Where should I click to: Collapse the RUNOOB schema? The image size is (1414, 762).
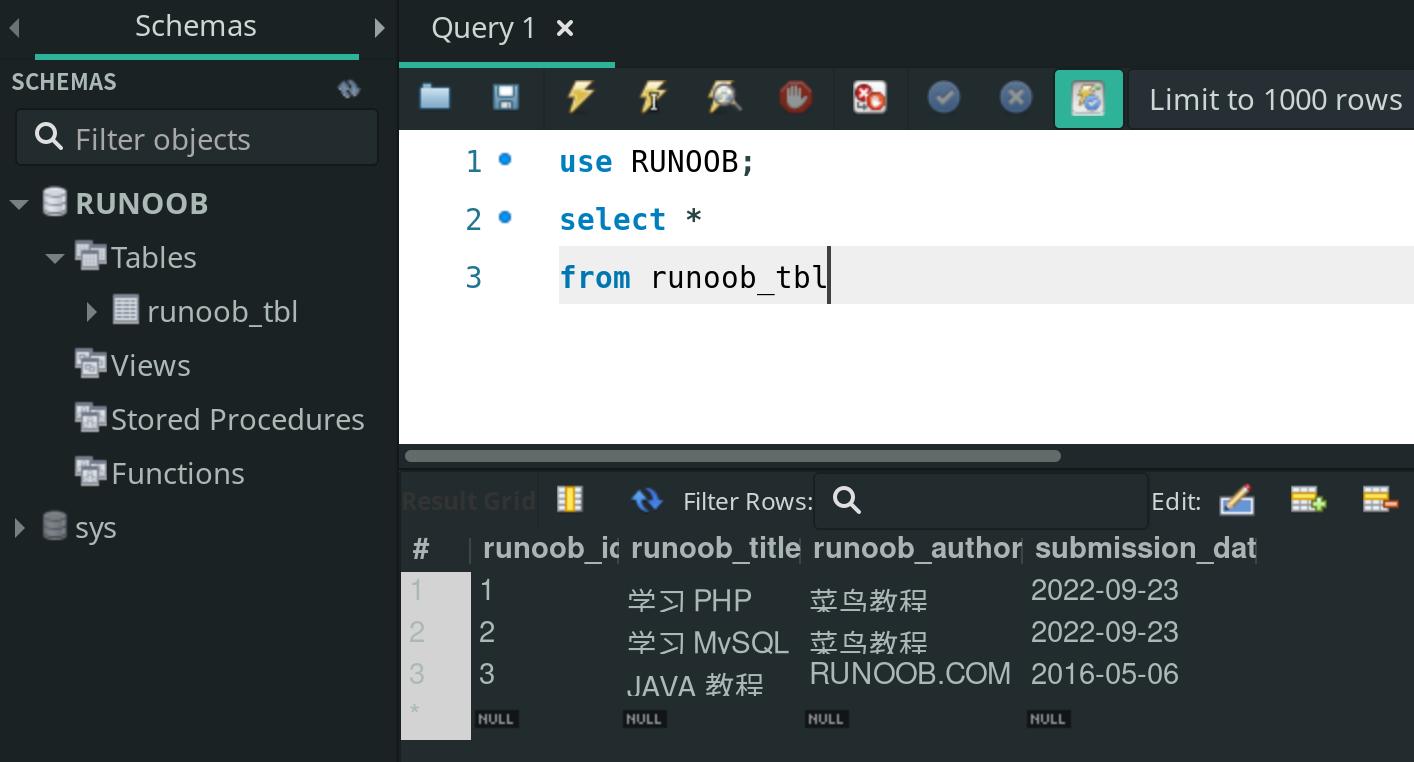[x=19, y=204]
